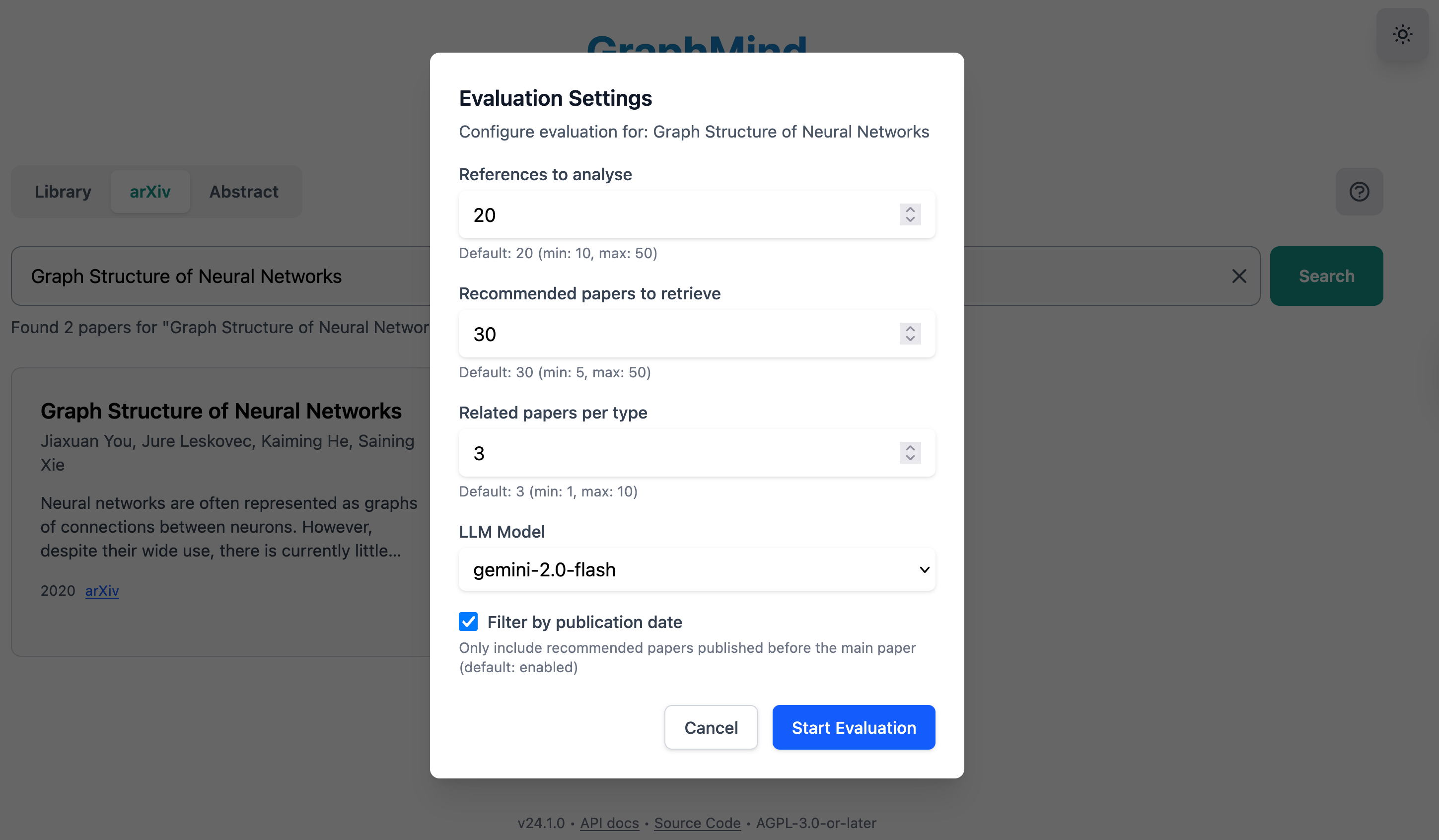Increase References to analyse stepper up arrow
Image resolution: width=1439 pixels, height=840 pixels.
[910, 209]
